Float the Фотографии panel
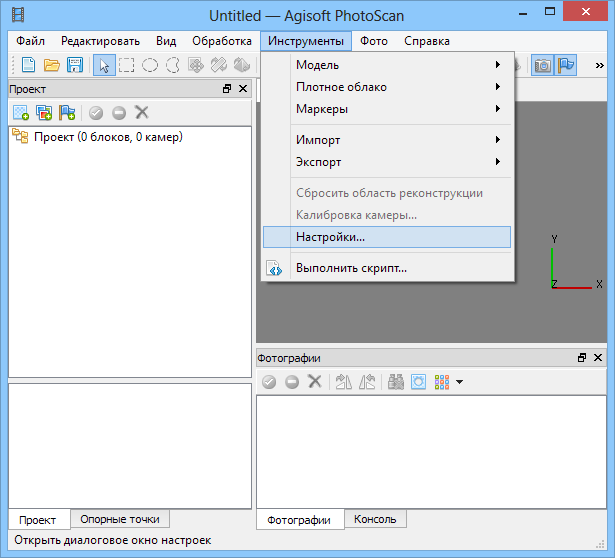 tap(582, 358)
